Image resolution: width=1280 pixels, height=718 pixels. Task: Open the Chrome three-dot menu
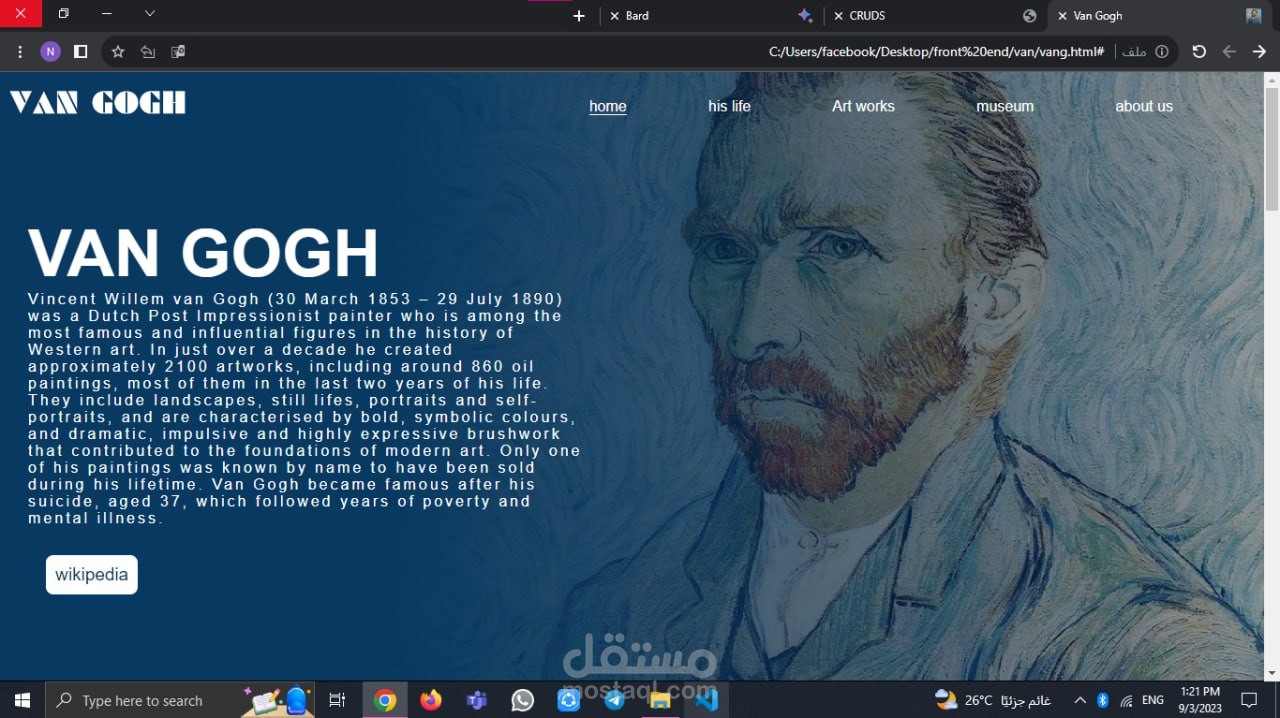click(20, 52)
